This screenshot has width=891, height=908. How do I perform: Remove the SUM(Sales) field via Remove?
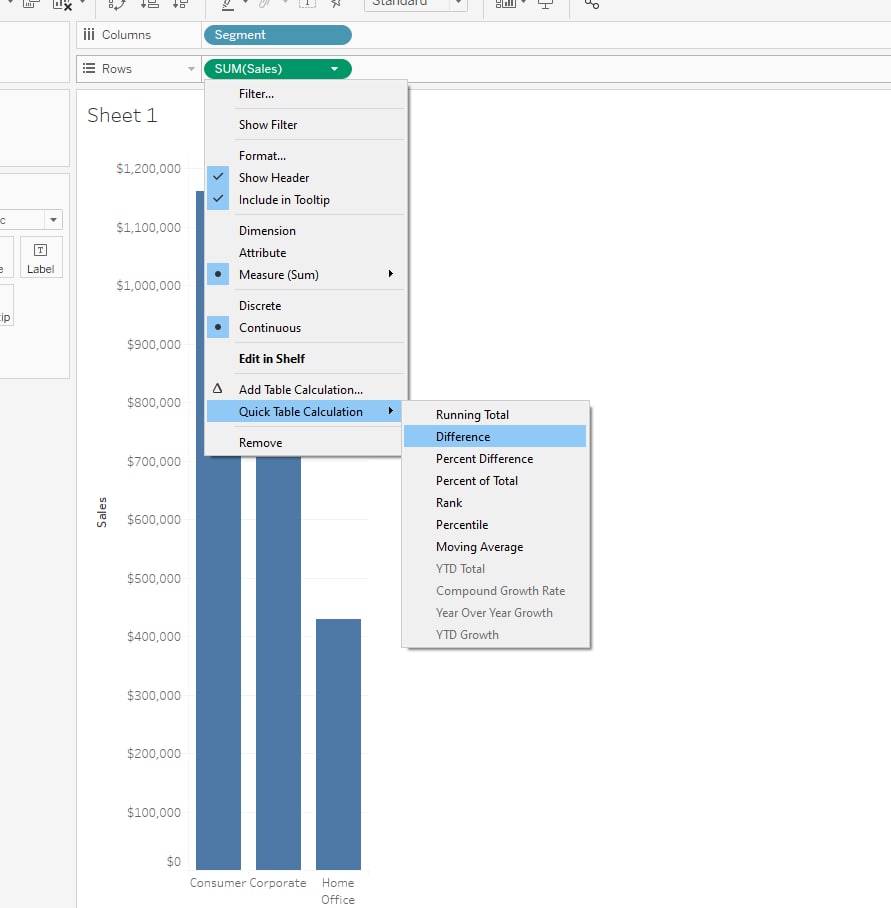pos(305,442)
